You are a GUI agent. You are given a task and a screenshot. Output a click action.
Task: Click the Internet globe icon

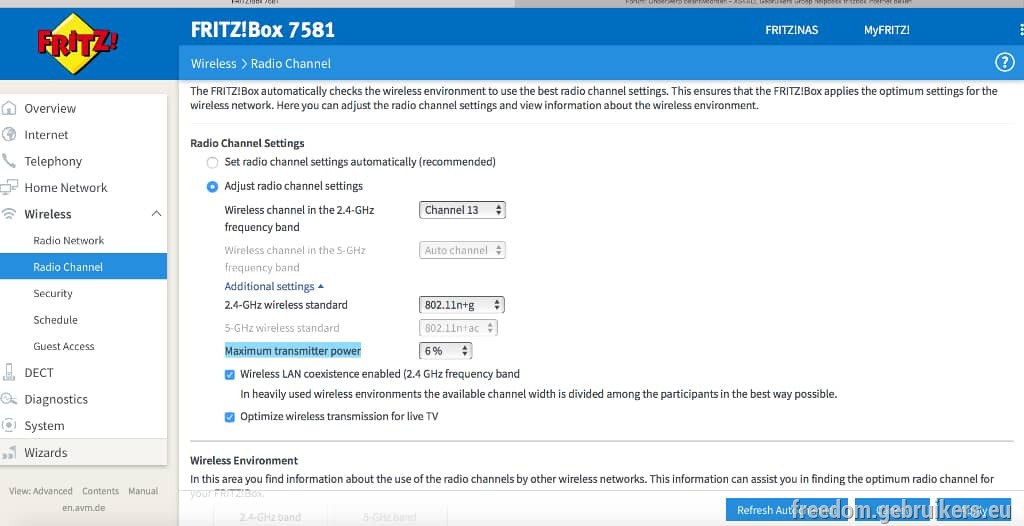click(9, 135)
